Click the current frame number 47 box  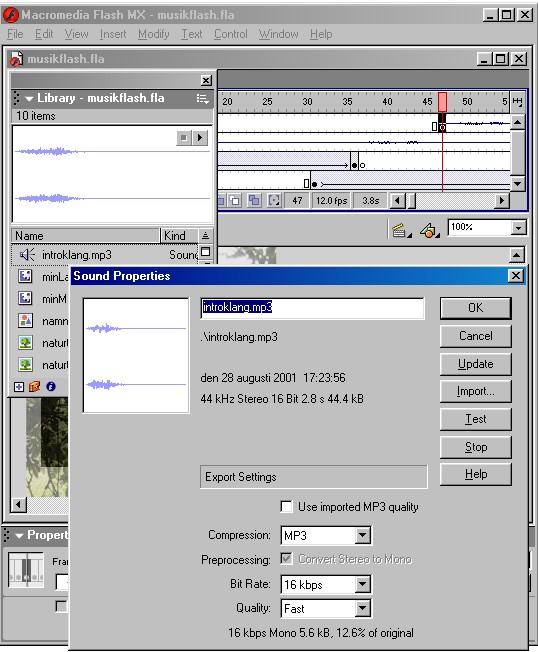coord(297,201)
